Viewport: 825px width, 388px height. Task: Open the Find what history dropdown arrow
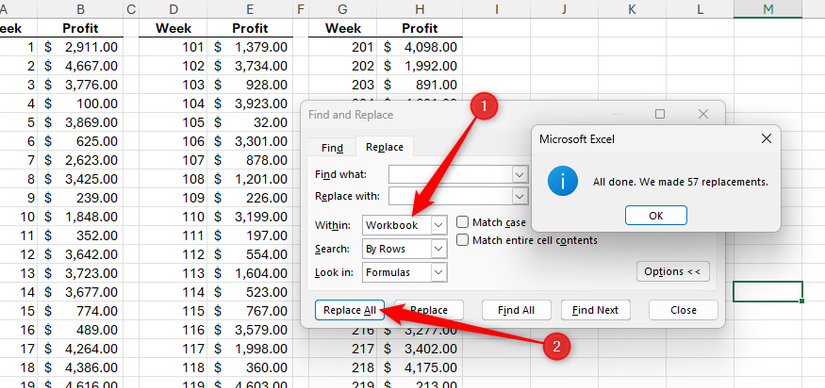(x=520, y=174)
